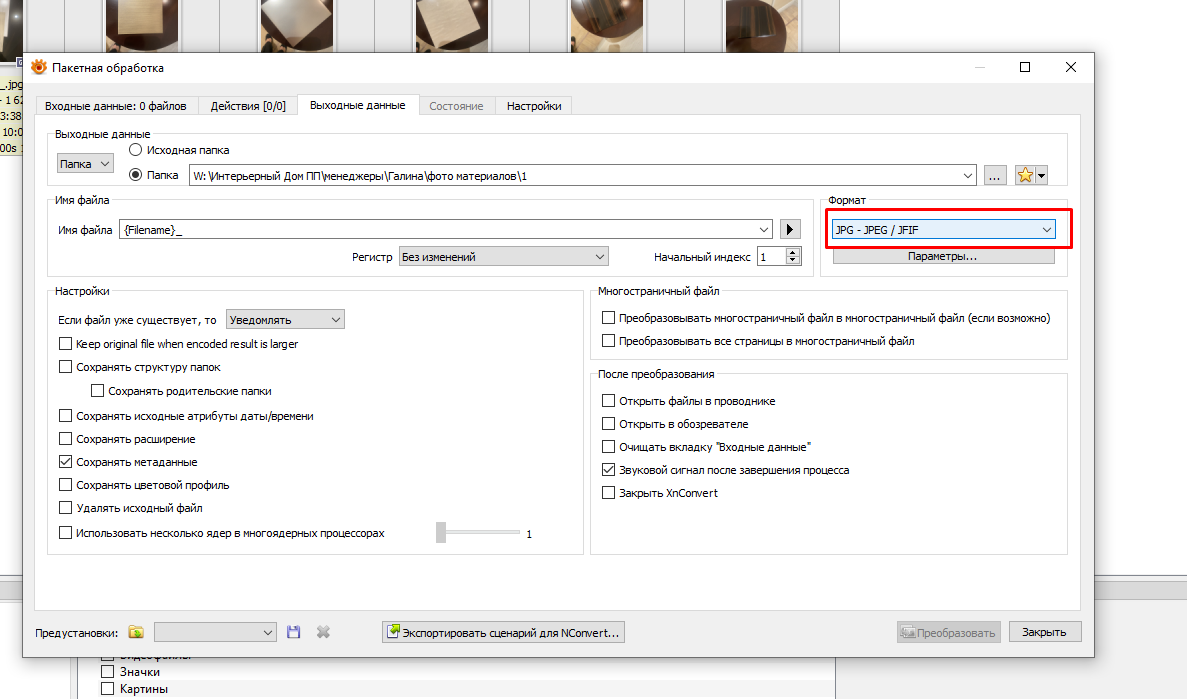Select the 'Исходная папка' radio button
1187x699 pixels.
[136, 150]
